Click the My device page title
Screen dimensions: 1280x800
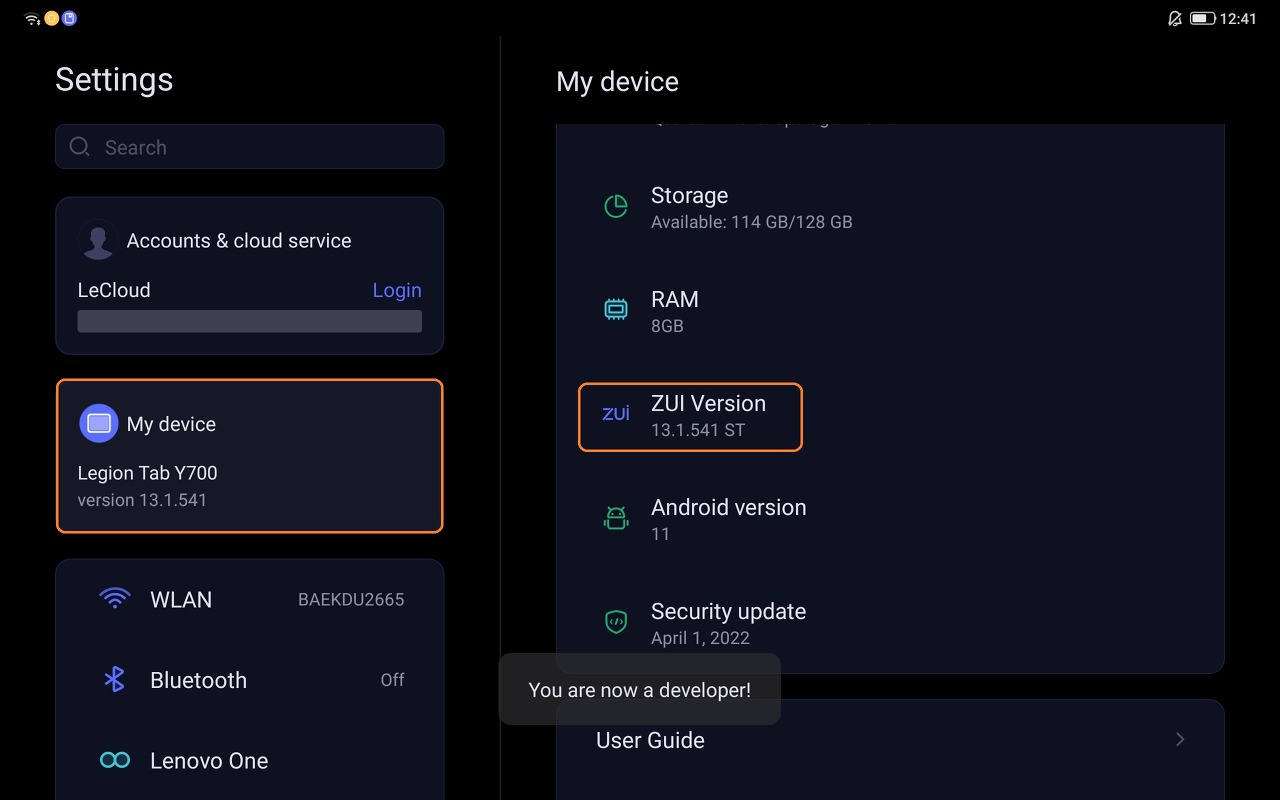point(617,82)
